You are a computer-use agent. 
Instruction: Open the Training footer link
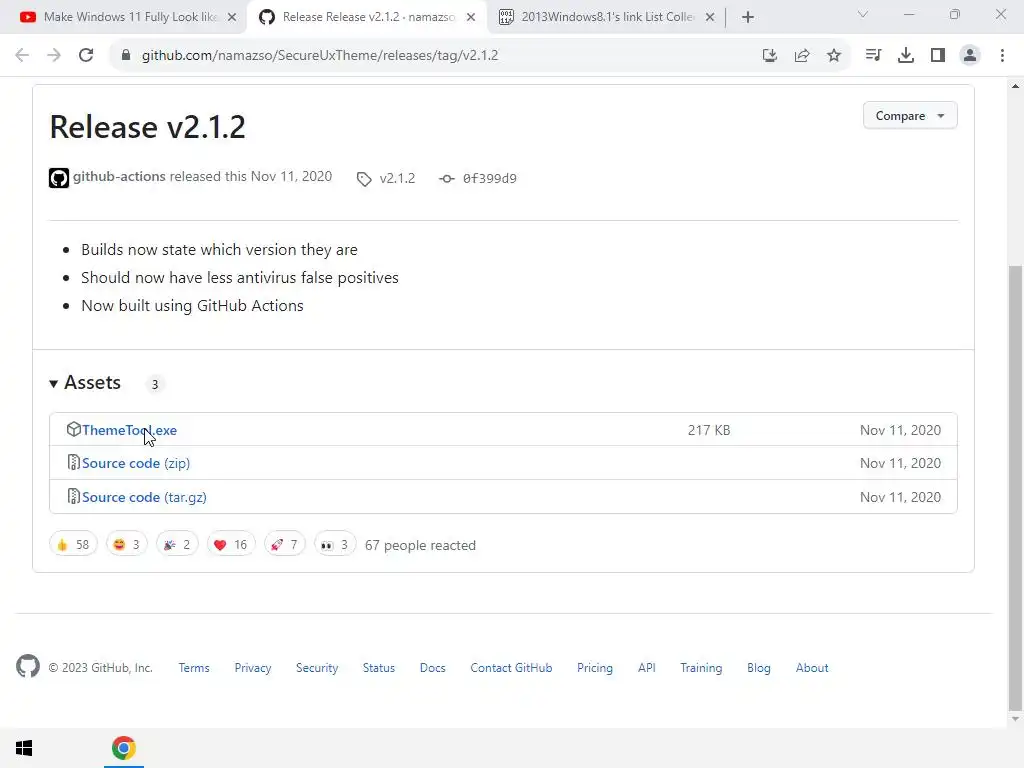(x=701, y=668)
